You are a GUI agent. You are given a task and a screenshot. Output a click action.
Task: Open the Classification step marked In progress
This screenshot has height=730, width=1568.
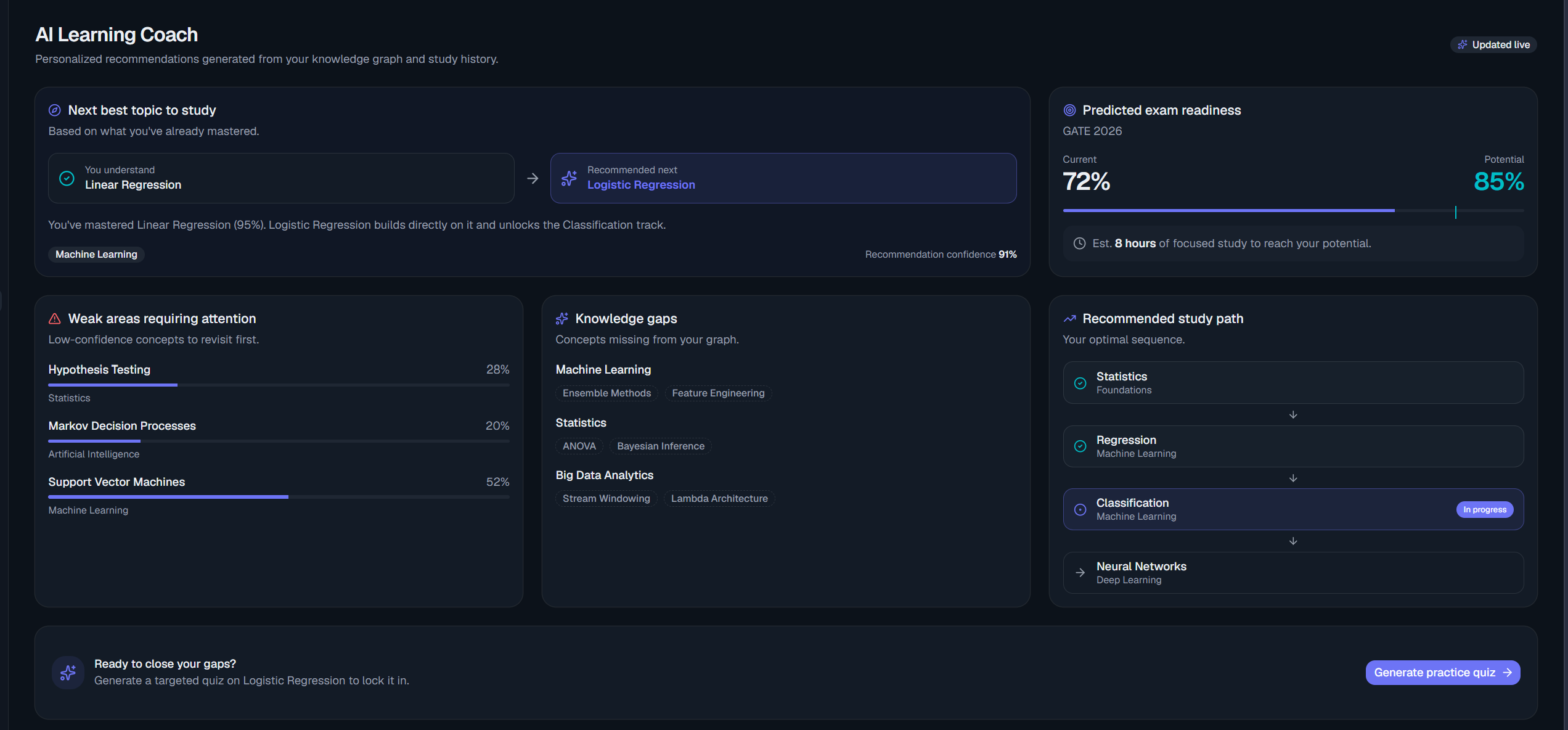click(1293, 509)
